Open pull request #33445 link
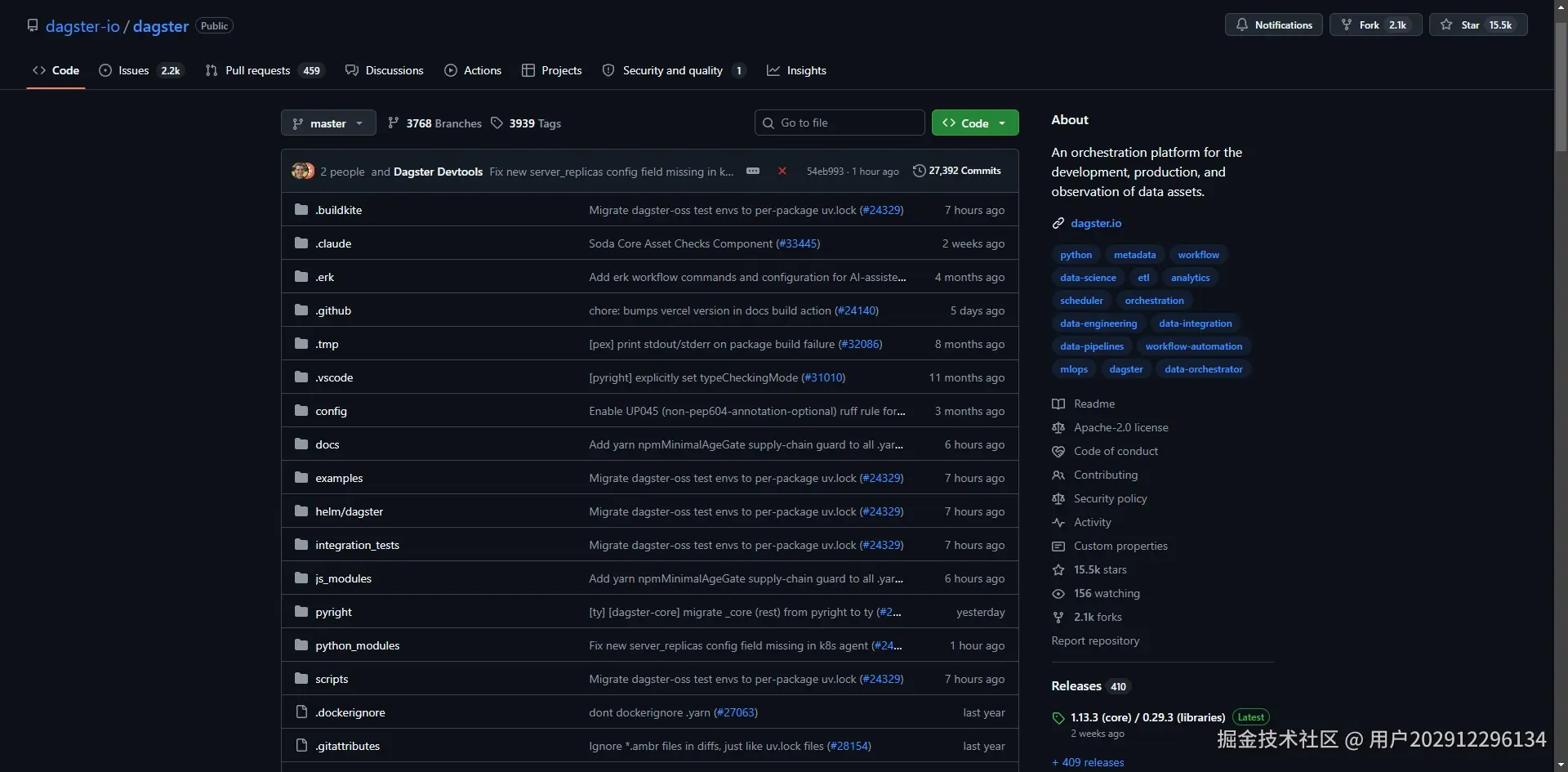The height and width of the screenshot is (772, 1568). click(798, 243)
